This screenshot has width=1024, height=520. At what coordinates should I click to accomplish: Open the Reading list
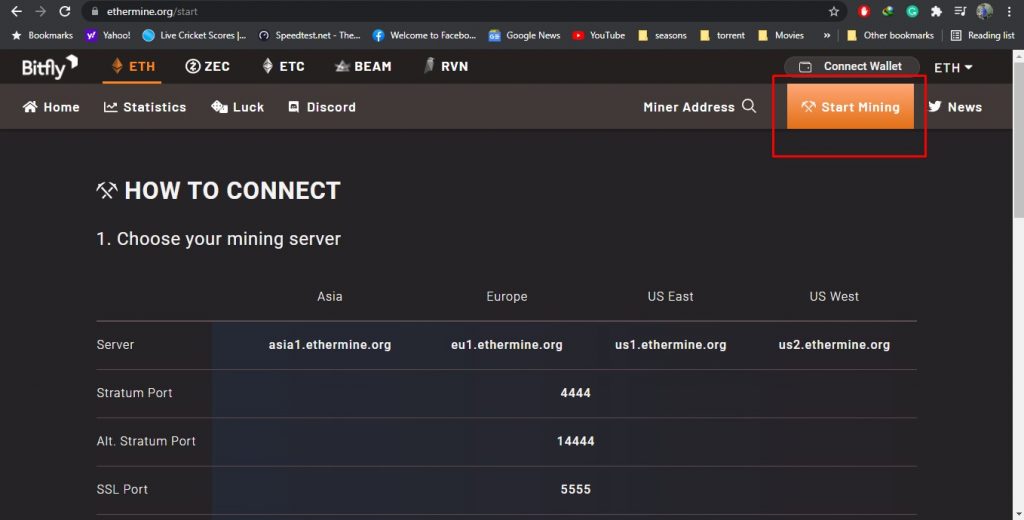pyautogui.click(x=983, y=35)
